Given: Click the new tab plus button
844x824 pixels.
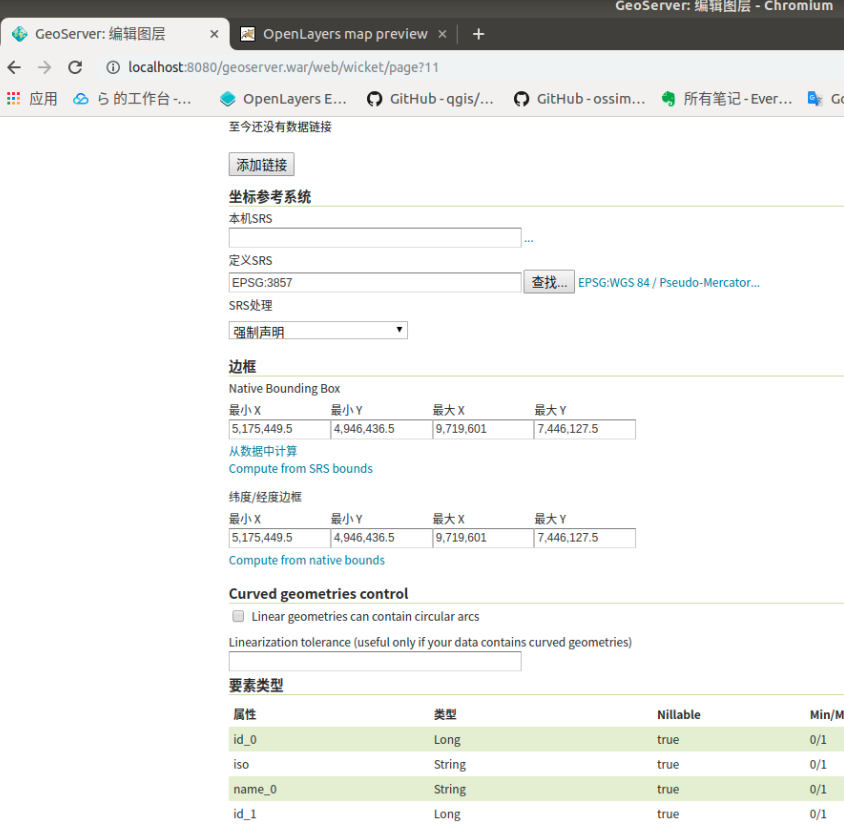Looking at the screenshot, I should pyautogui.click(x=478, y=34).
